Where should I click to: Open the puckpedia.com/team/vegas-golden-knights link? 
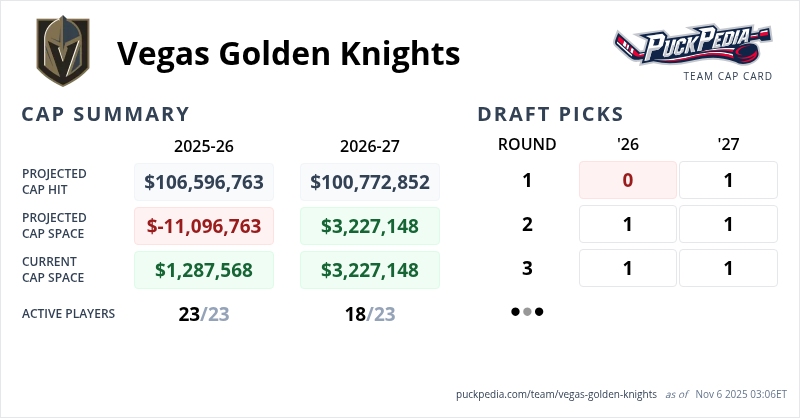tap(555, 395)
